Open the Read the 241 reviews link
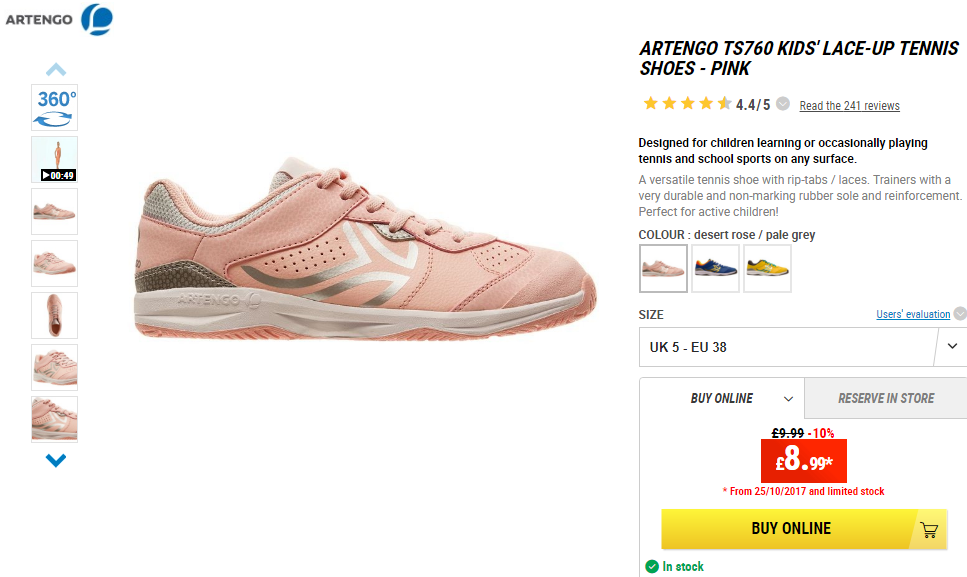Image resolution: width=967 pixels, height=577 pixels. [849, 105]
